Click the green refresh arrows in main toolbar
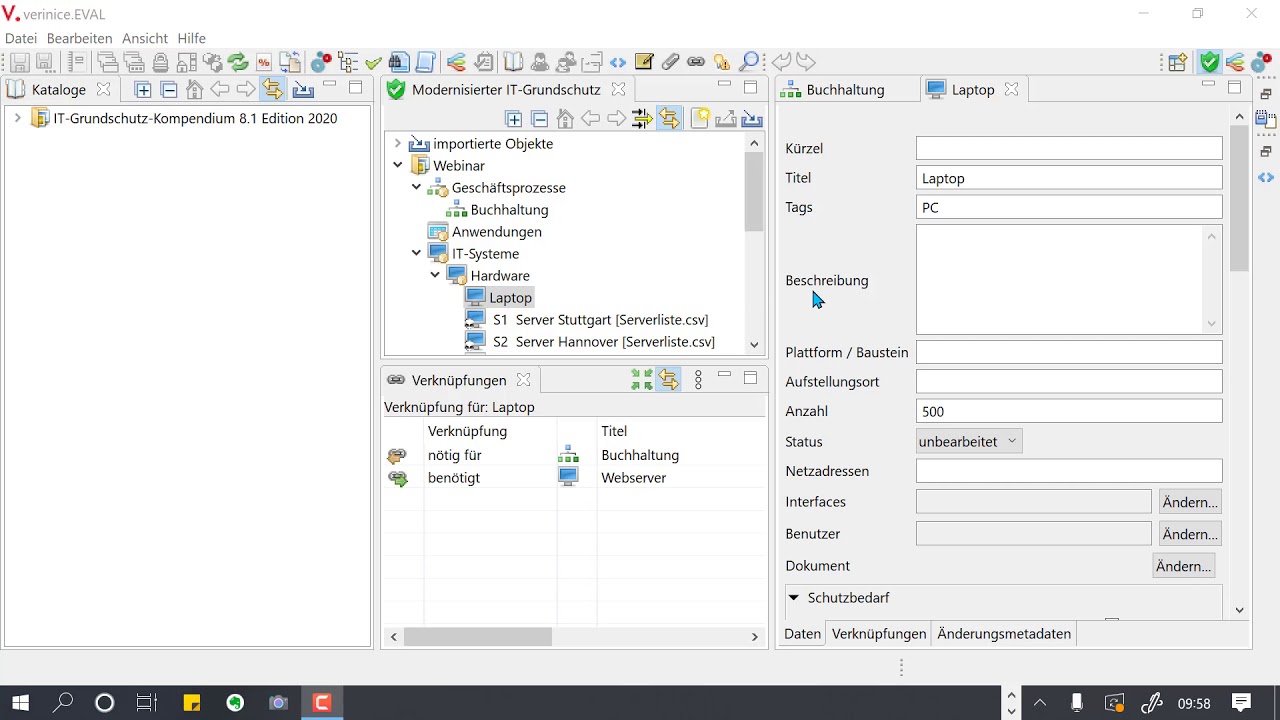Viewport: 1280px width, 720px height. [238, 62]
